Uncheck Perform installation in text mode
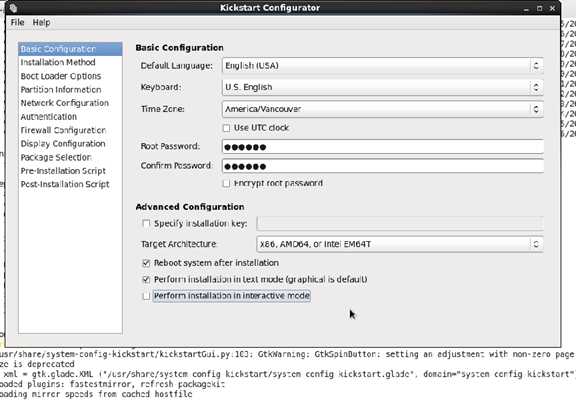The image size is (576, 411). pos(146,280)
